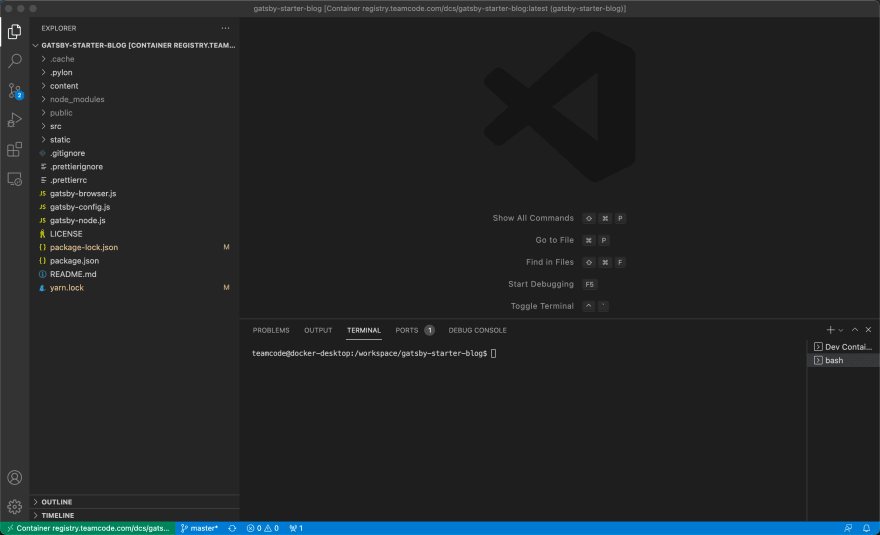This screenshot has height=535, width=880.
Task: Select the TERMINAL tab
Action: pyautogui.click(x=364, y=331)
